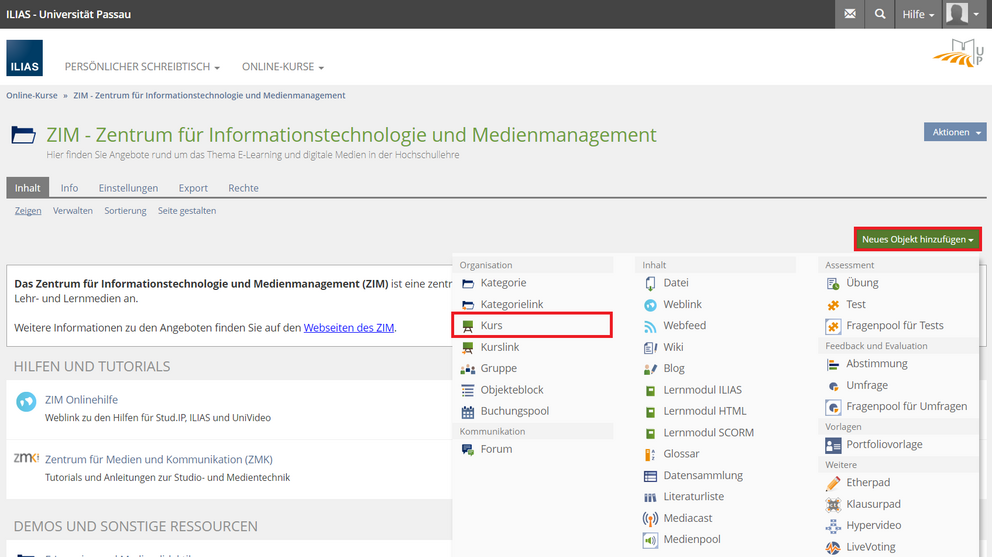The width and height of the screenshot is (992, 557).
Task: Open the Rechte tab
Action: pyautogui.click(x=244, y=188)
